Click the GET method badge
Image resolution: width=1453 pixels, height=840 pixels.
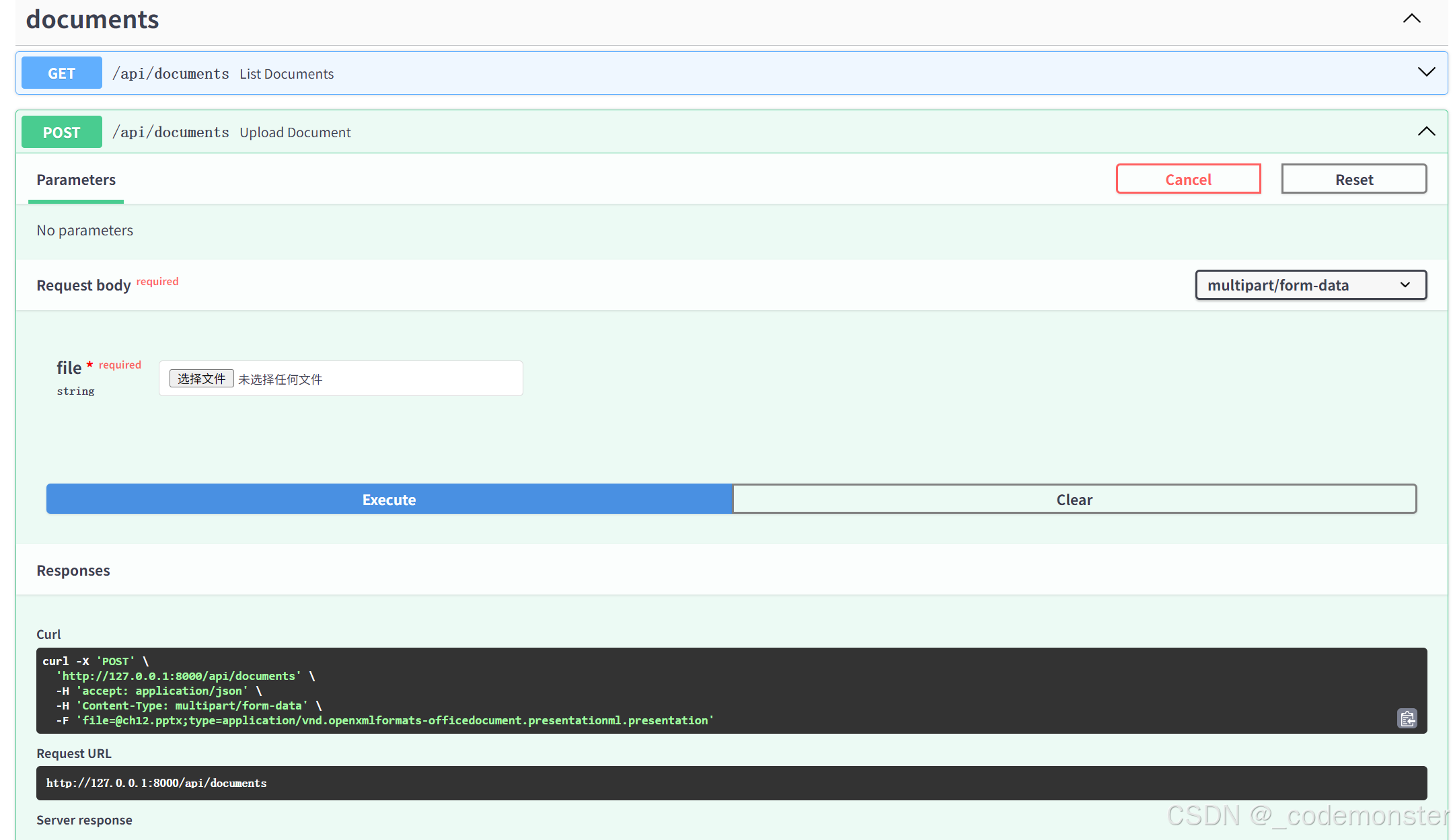pyautogui.click(x=62, y=73)
